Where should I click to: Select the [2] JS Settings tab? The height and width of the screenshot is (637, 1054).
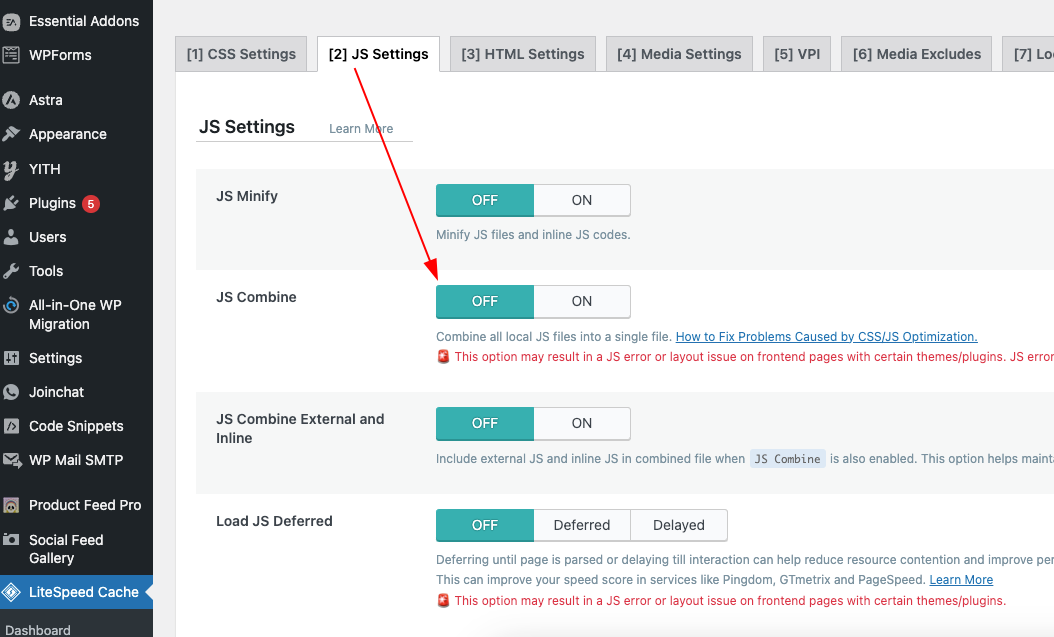(x=378, y=54)
